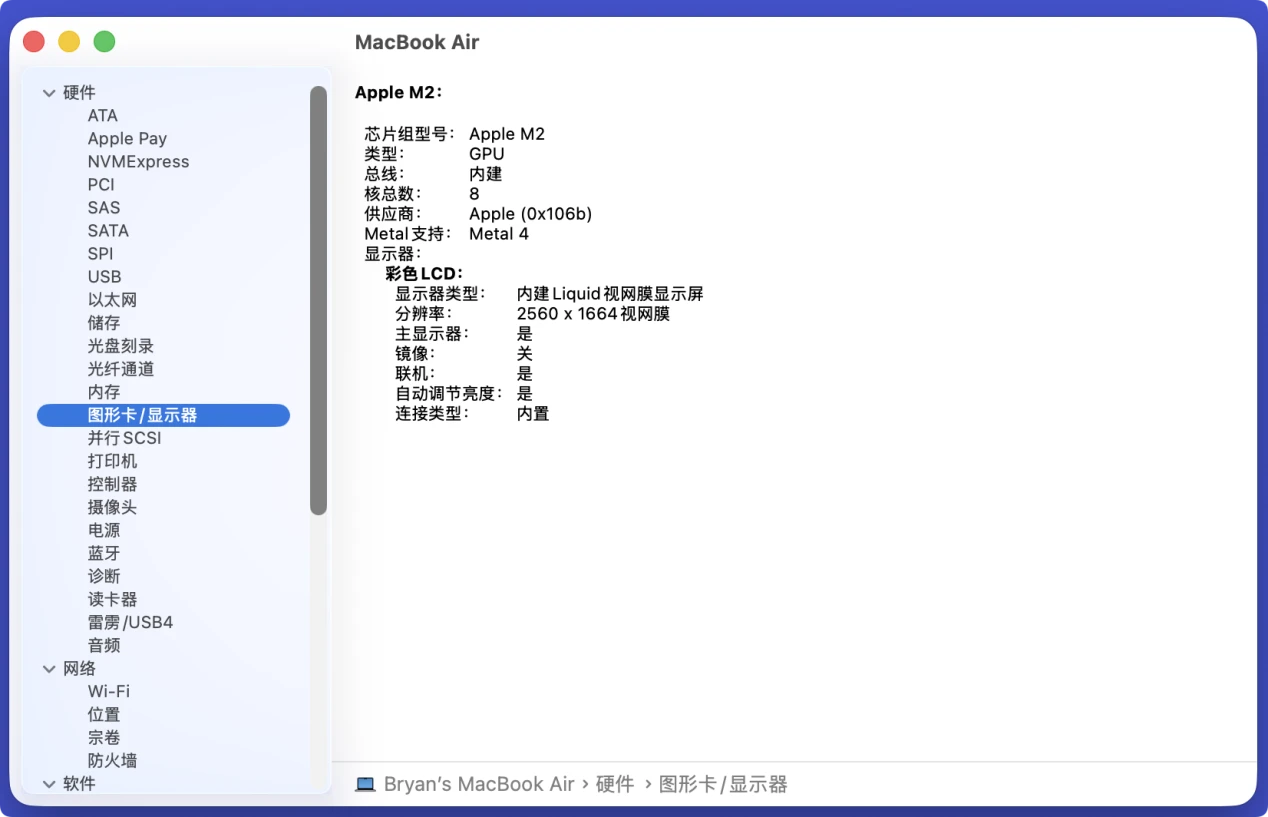The height and width of the screenshot is (817, 1268).
Task: Click the 镜像 value 关
Action: [525, 354]
